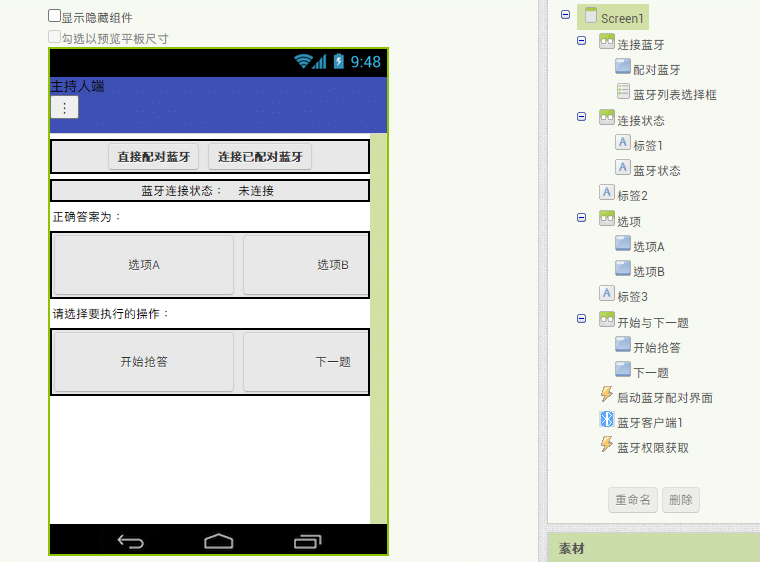This screenshot has width=760, height=562.
Task: Collapse the 连接蓝牙 tree node
Action: point(582,41)
